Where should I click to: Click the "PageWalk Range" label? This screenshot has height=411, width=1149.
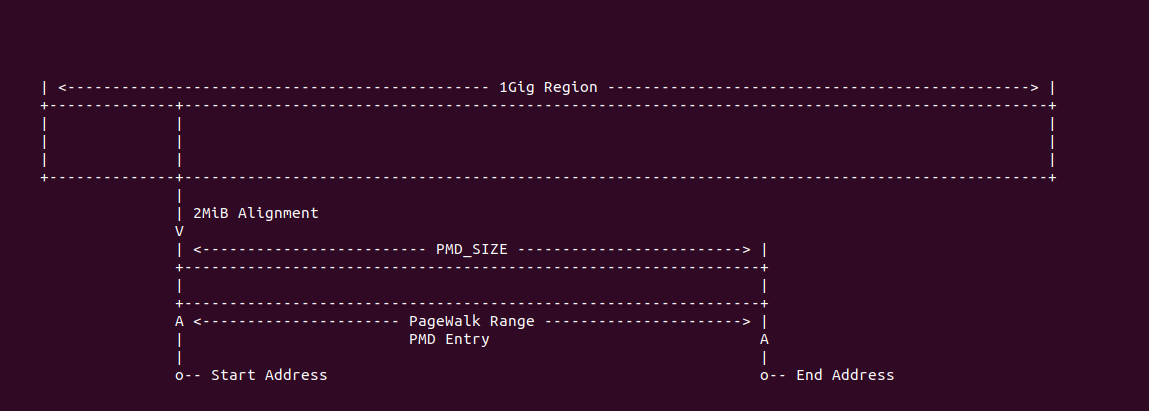(x=471, y=321)
